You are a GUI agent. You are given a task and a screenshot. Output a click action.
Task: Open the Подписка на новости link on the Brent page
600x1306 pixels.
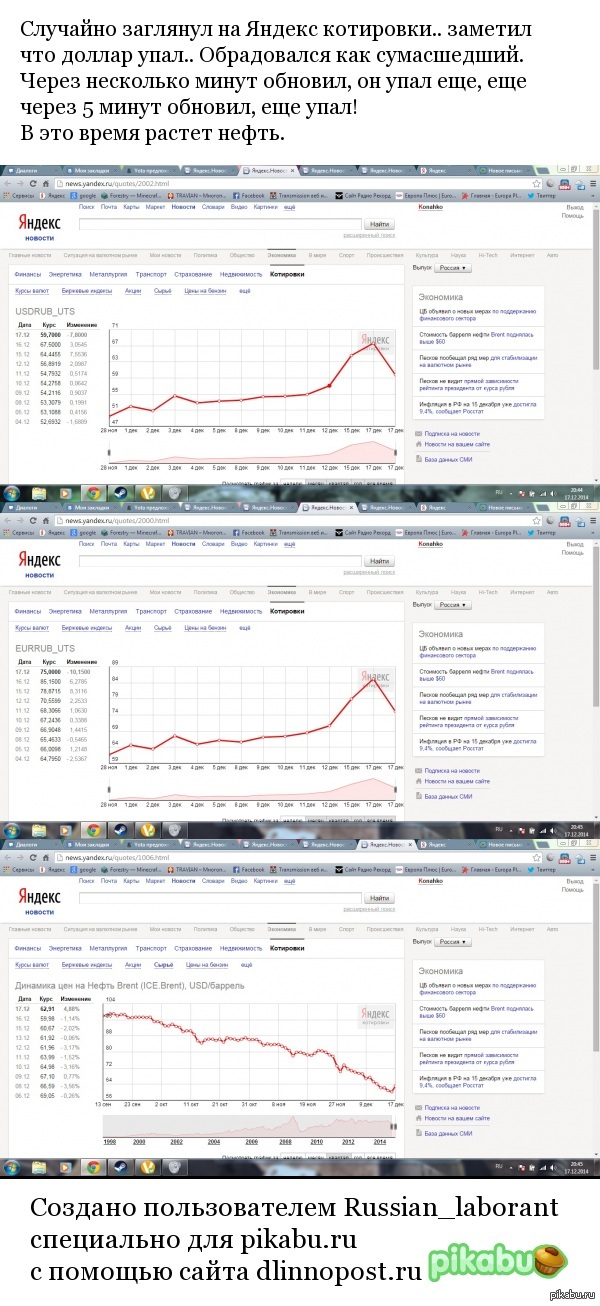point(452,1107)
